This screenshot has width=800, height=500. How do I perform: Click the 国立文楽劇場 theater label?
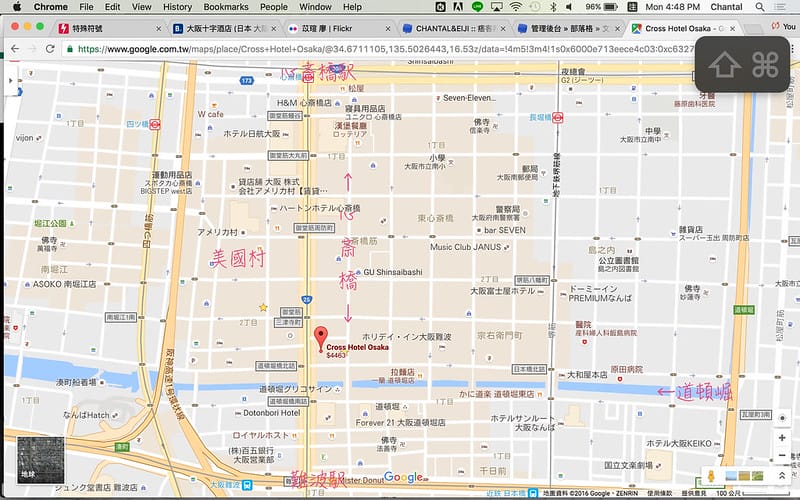point(628,465)
